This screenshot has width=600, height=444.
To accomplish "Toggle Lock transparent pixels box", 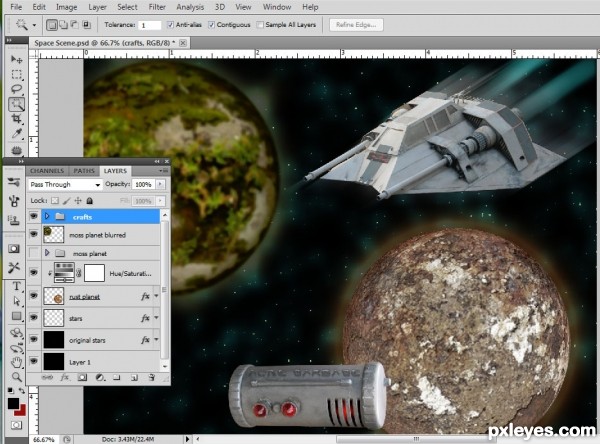I will click(x=55, y=201).
